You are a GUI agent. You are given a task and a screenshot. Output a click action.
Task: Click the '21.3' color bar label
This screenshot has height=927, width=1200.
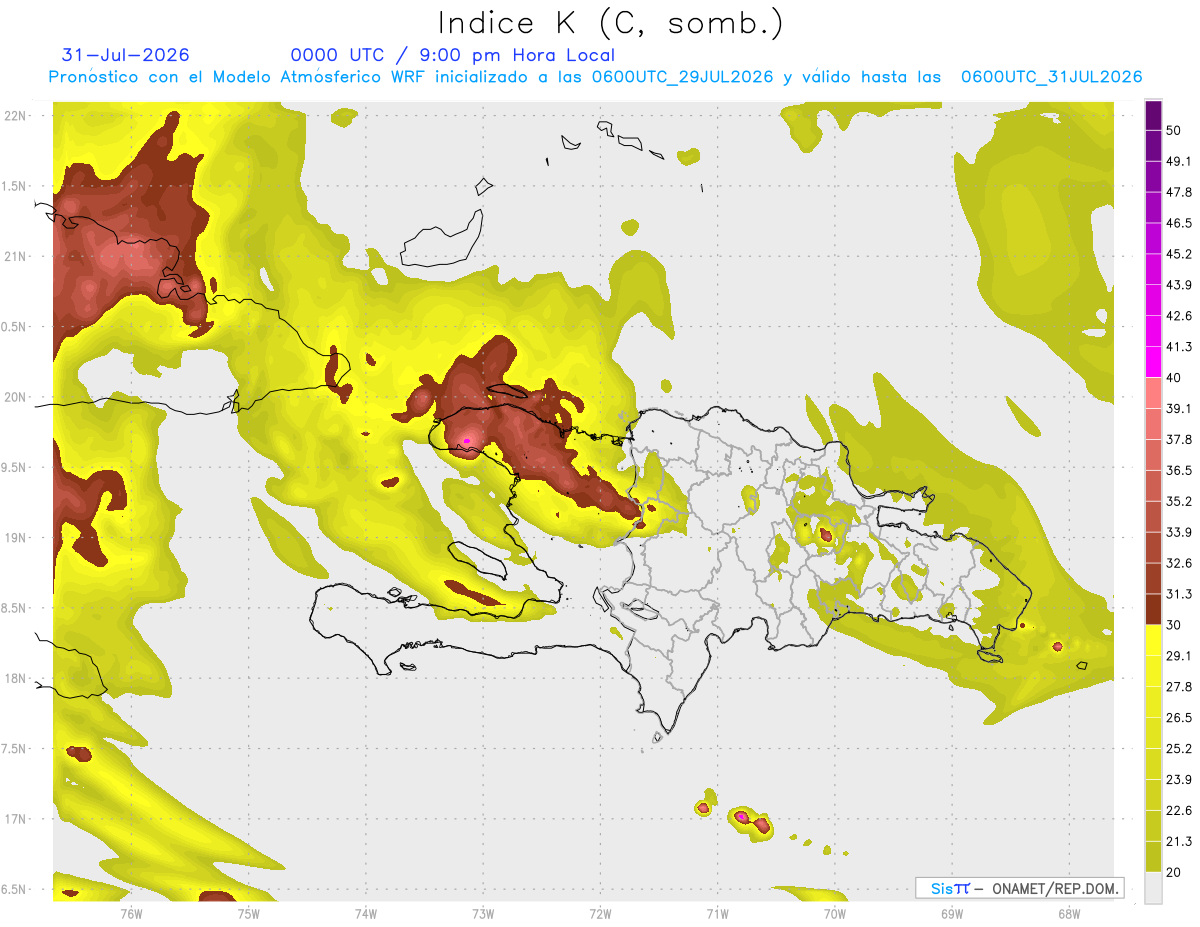(x=1178, y=842)
